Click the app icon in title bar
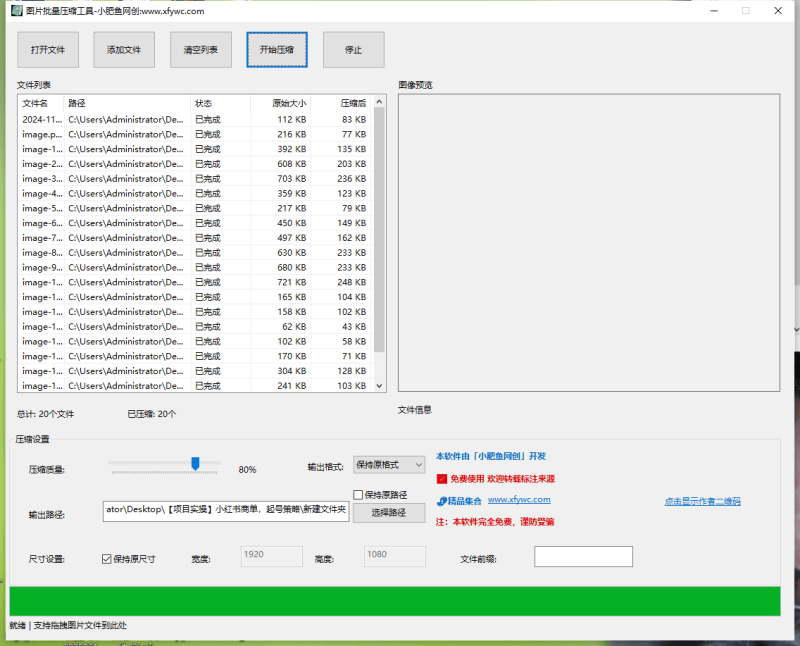This screenshot has height=646, width=800. tap(16, 11)
